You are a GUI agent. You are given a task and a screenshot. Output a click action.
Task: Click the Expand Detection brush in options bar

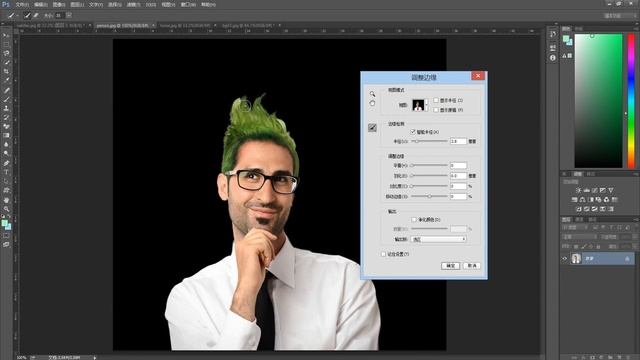click(x=27, y=16)
